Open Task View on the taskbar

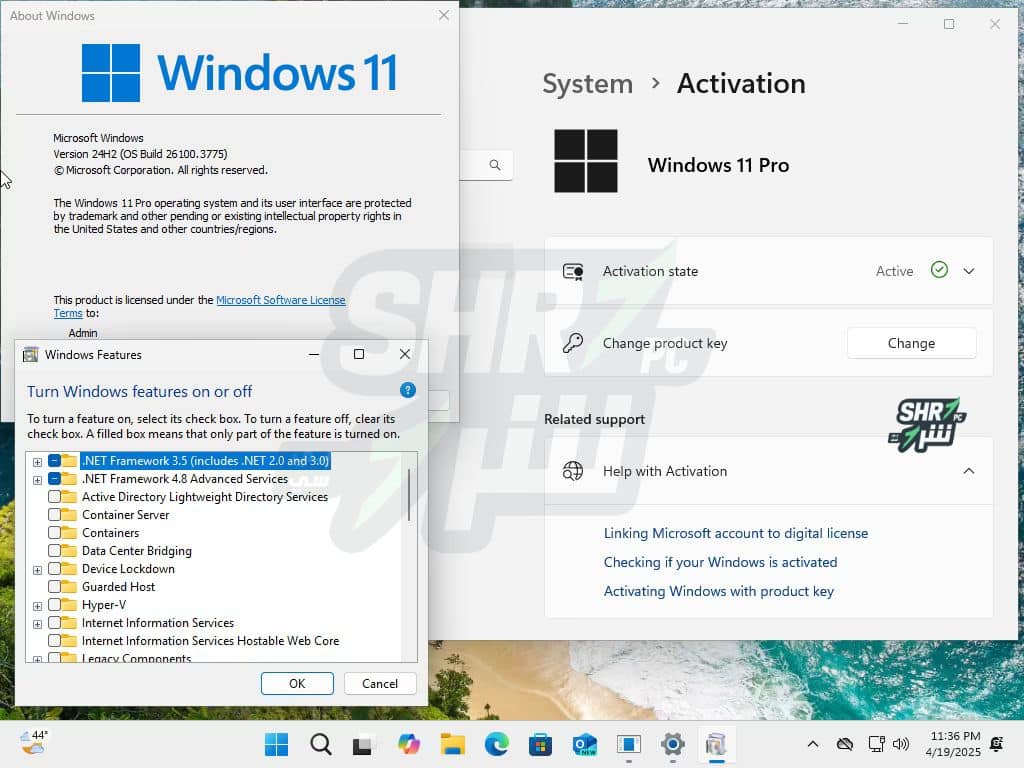(x=363, y=744)
